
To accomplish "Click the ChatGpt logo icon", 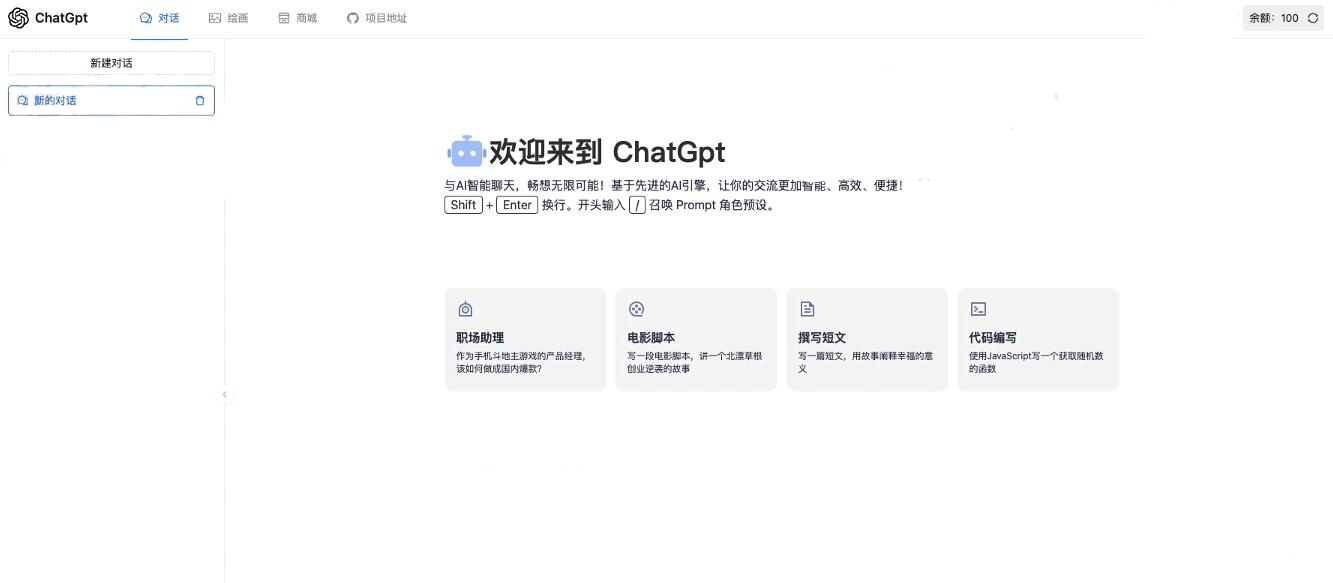I will [18, 18].
